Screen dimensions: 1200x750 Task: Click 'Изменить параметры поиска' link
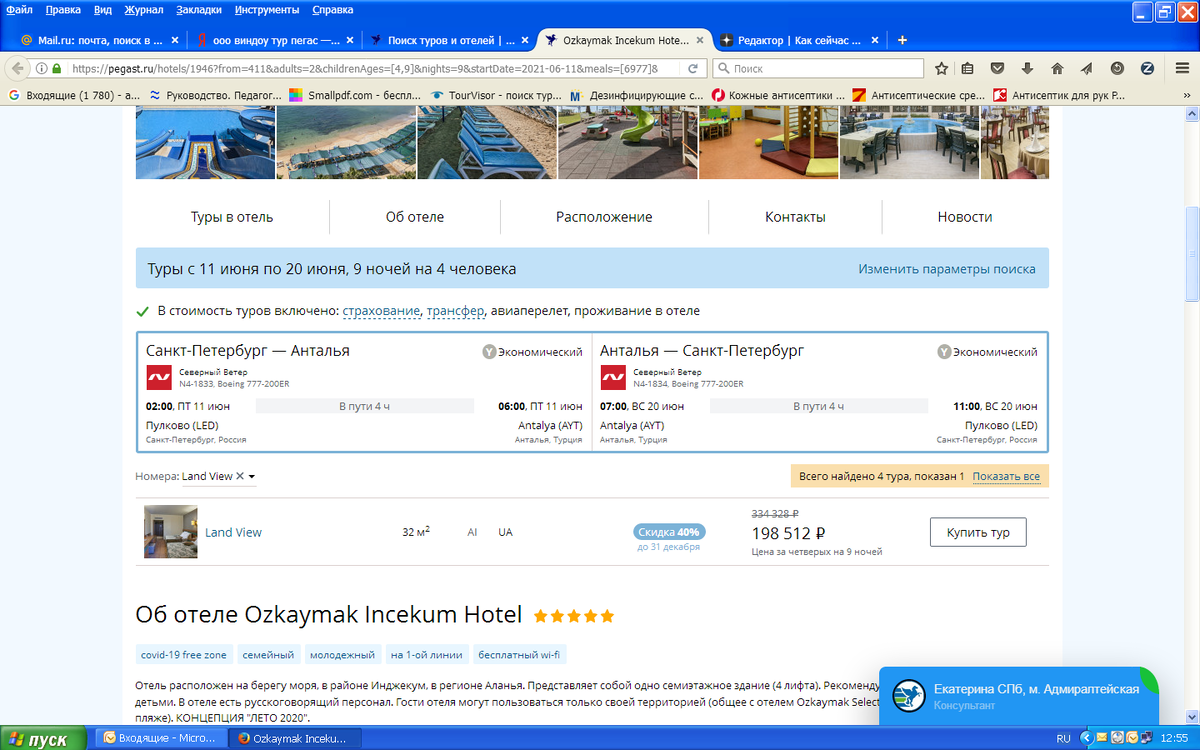pos(947,270)
